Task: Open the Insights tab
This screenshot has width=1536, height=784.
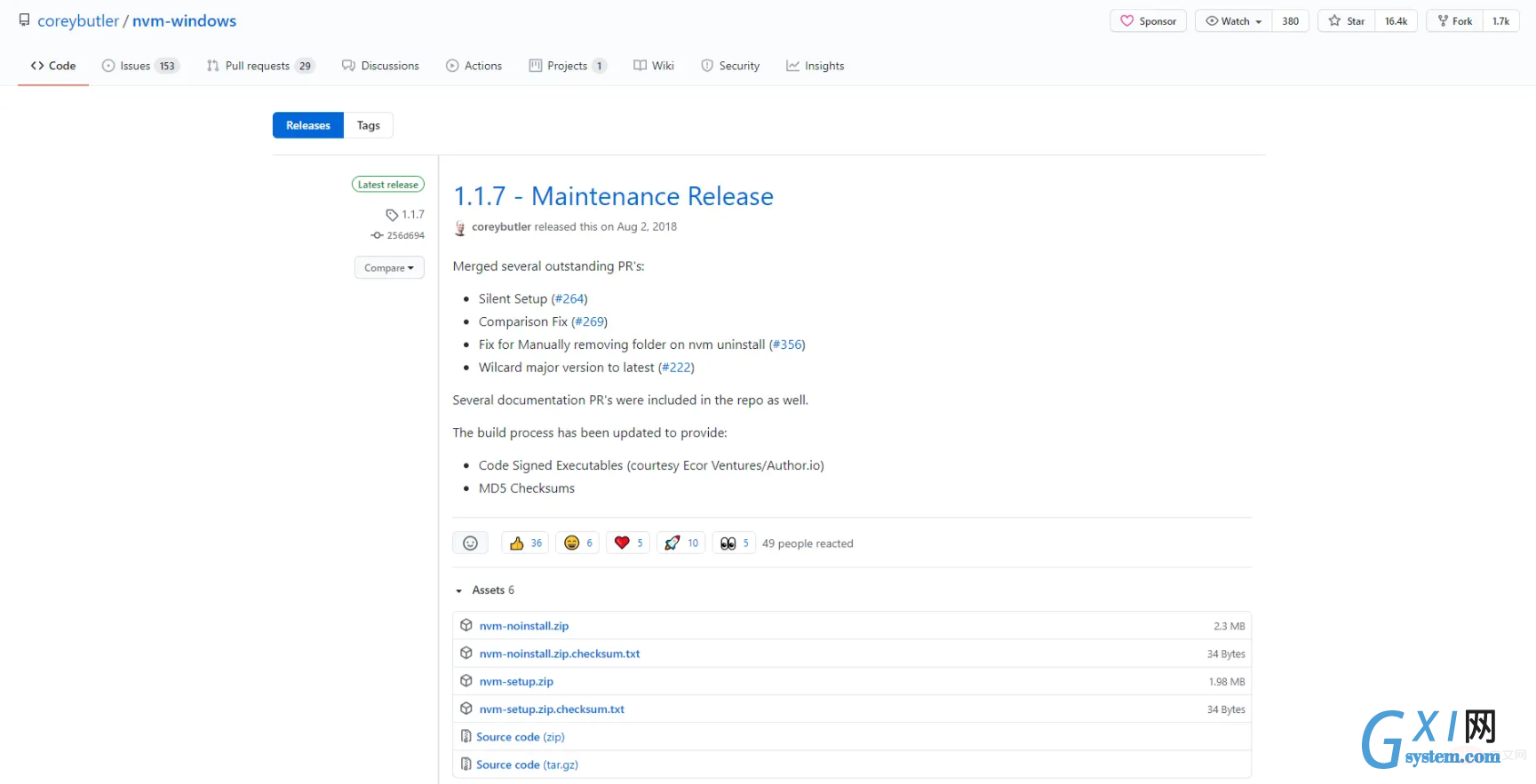Action: (815, 66)
